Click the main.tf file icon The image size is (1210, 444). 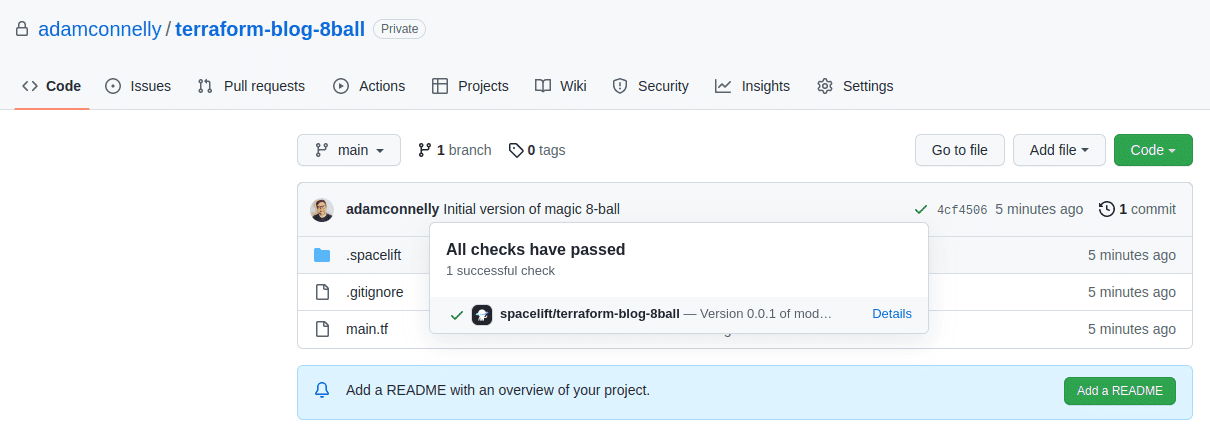click(x=322, y=329)
